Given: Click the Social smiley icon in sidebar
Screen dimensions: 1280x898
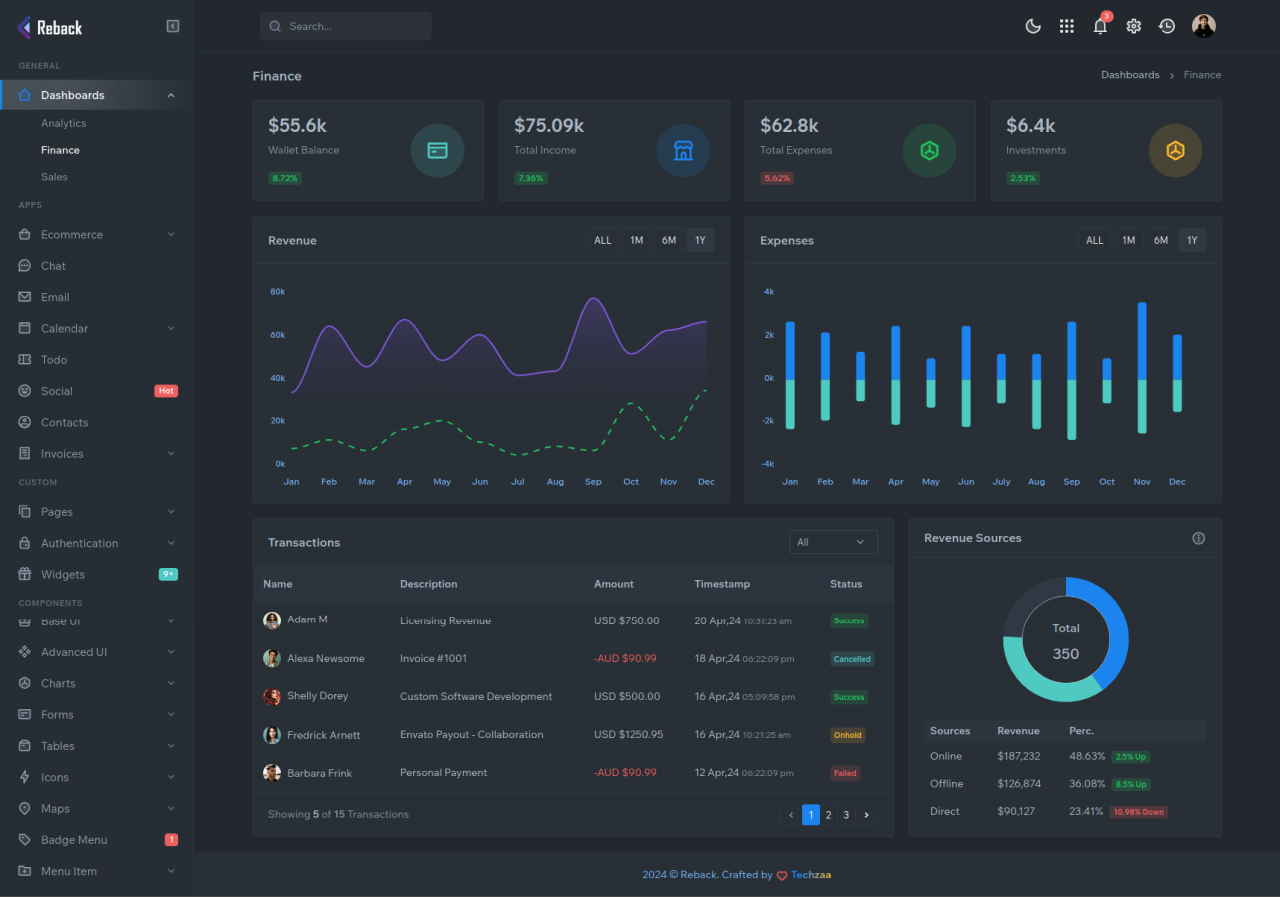Looking at the screenshot, I should (25, 391).
